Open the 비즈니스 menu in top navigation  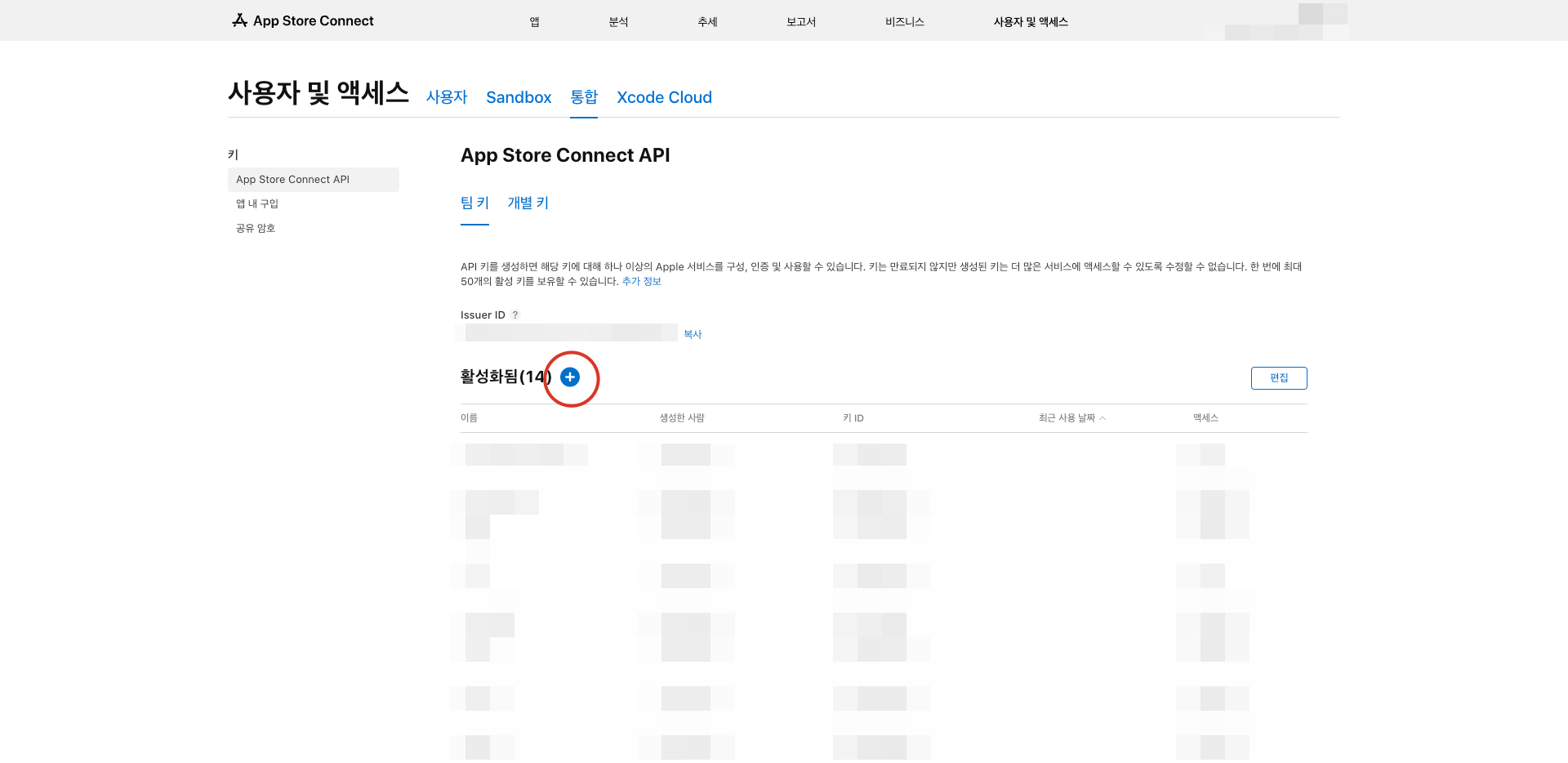tap(905, 22)
